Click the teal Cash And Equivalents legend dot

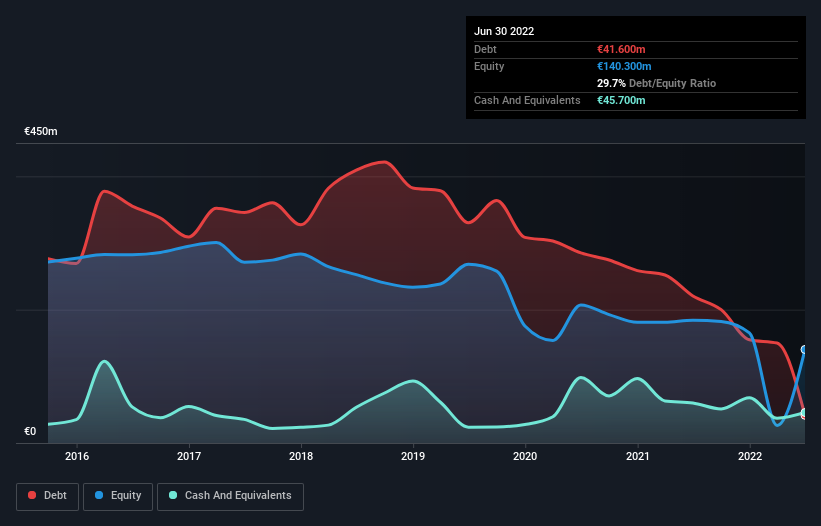(173, 495)
